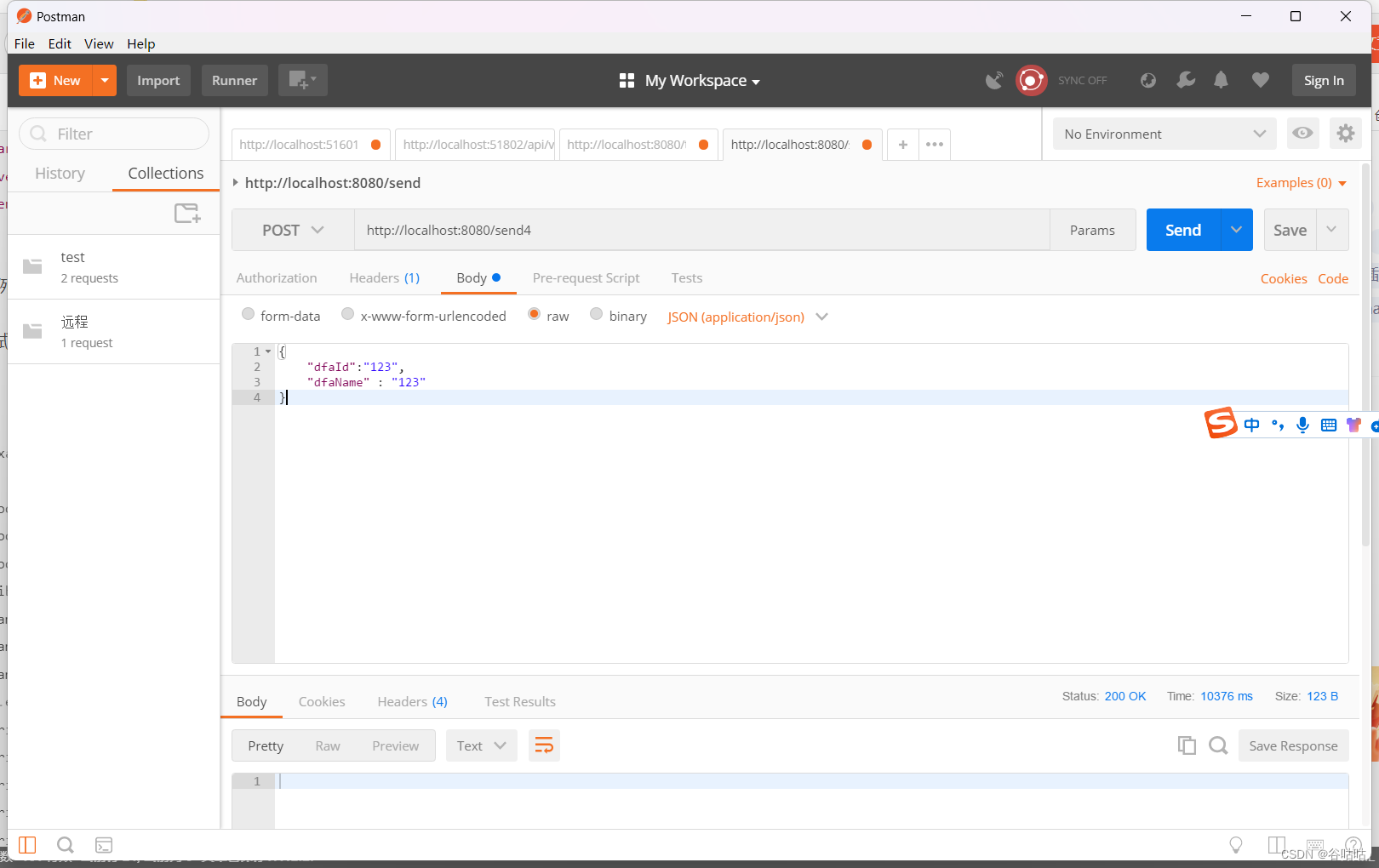Choose the binary body format
This screenshot has height=868, width=1379.
[596, 314]
